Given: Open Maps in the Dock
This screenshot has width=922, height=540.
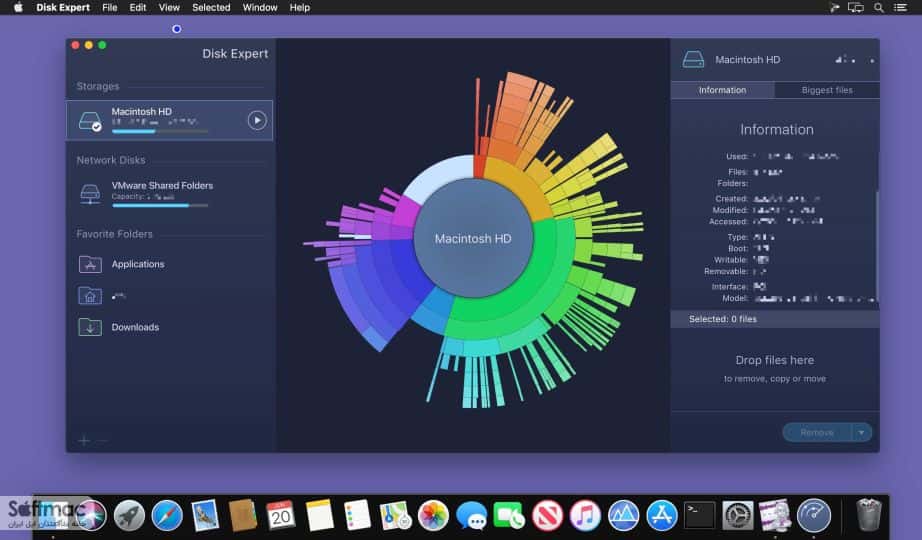Looking at the screenshot, I should pos(395,516).
